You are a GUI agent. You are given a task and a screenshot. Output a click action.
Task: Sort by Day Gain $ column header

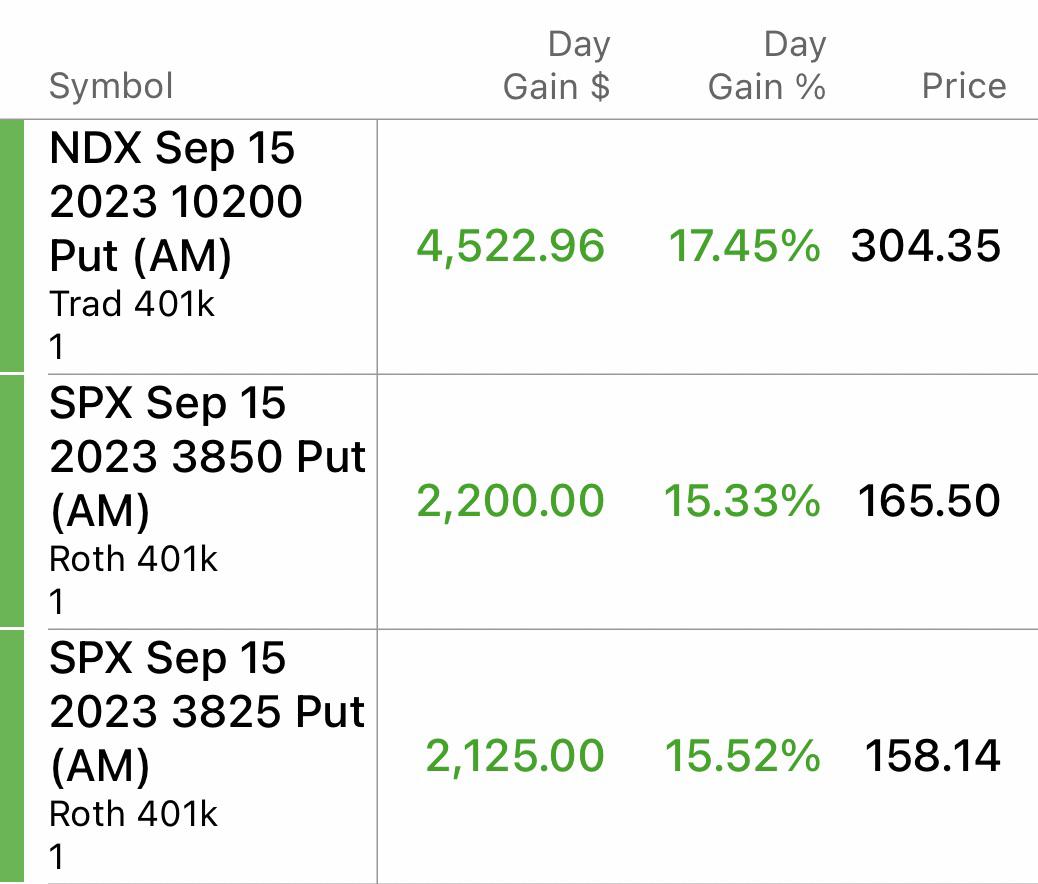pos(556,66)
